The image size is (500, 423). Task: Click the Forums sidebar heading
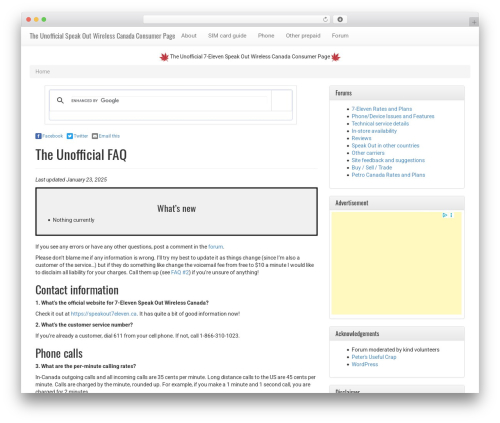(x=343, y=93)
